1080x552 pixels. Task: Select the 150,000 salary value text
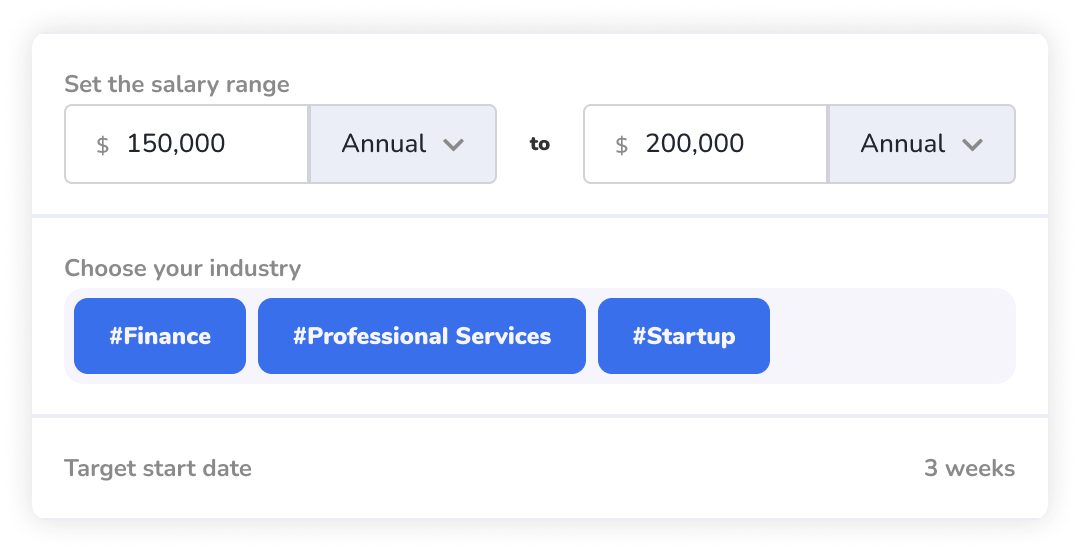click(x=176, y=144)
